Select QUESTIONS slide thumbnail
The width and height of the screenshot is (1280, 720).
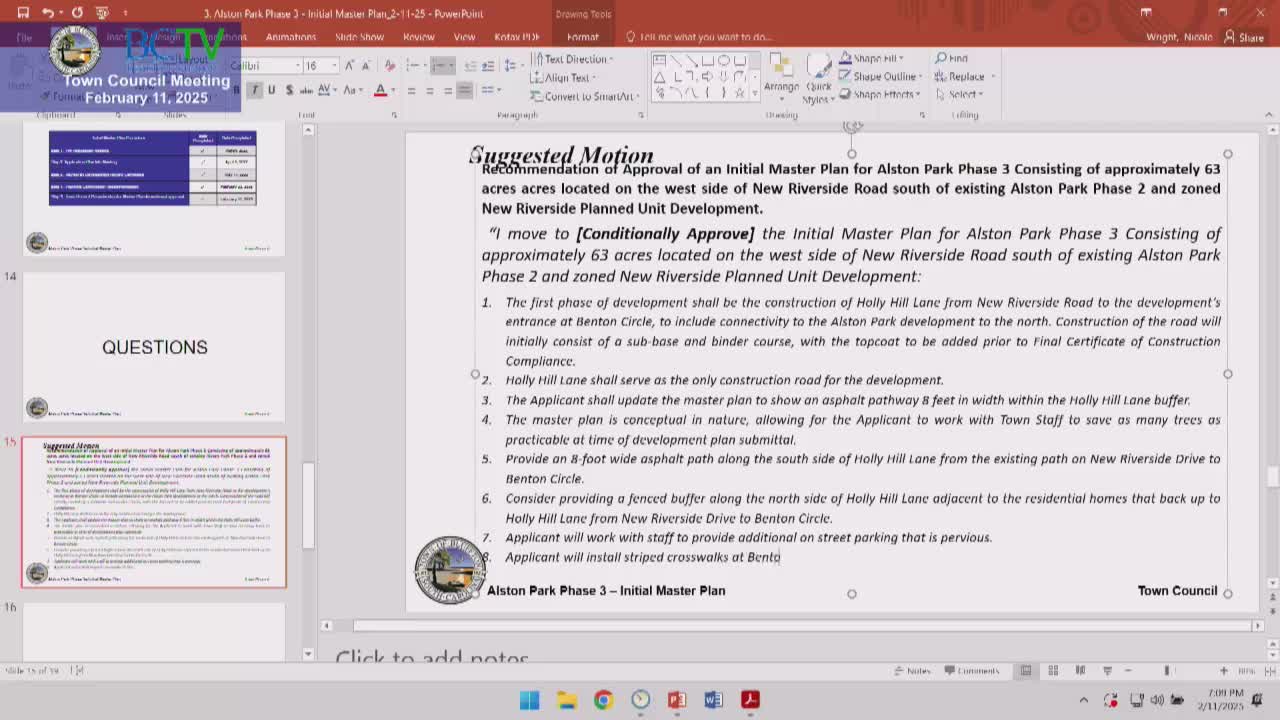click(154, 347)
